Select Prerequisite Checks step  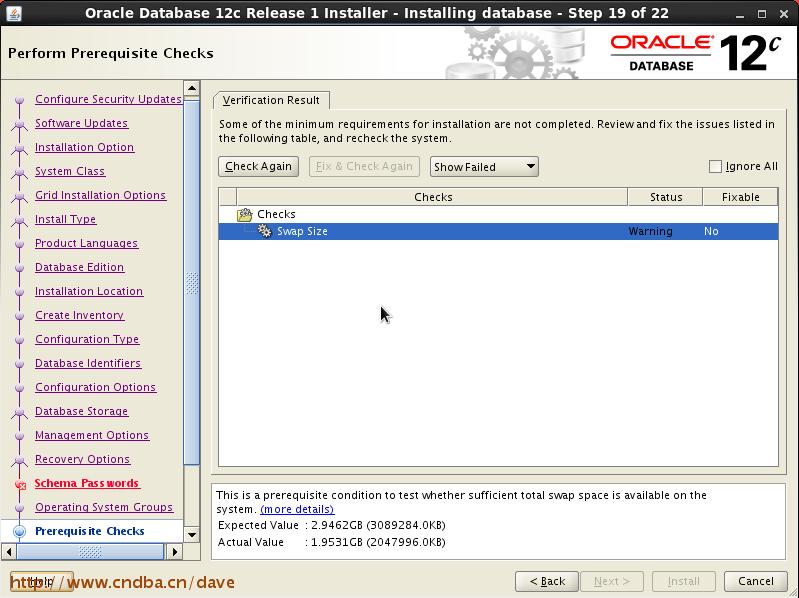point(90,531)
